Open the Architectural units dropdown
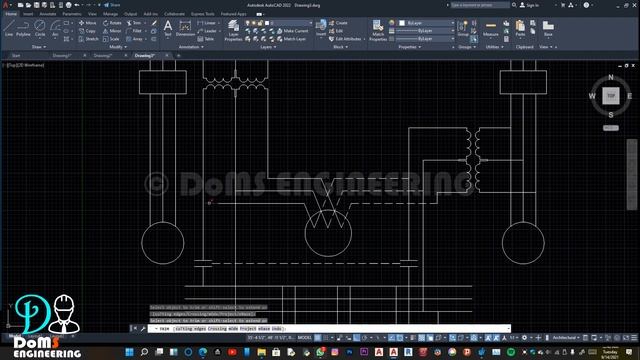Image resolution: width=640 pixels, height=360 pixels. point(566,338)
